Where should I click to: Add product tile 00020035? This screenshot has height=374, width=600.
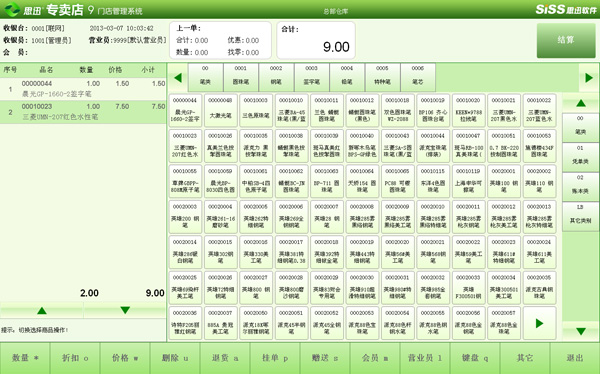539,287
